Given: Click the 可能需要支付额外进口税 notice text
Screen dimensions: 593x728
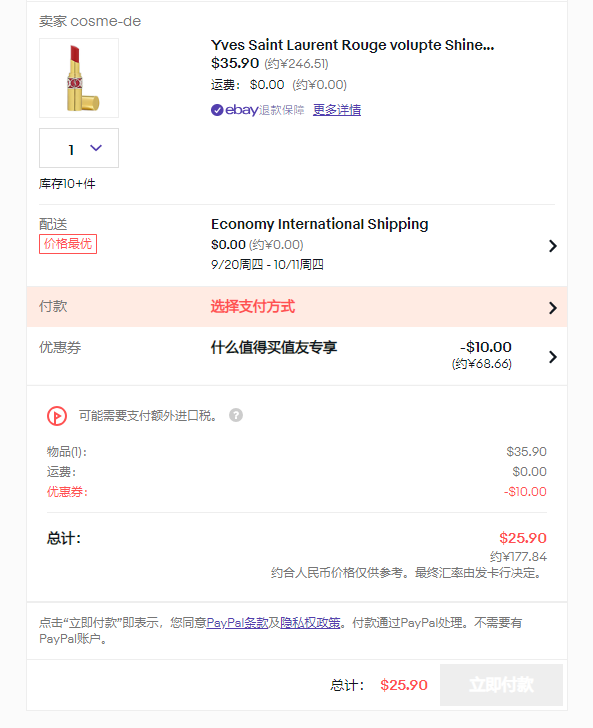Looking at the screenshot, I should pyautogui.click(x=148, y=416).
